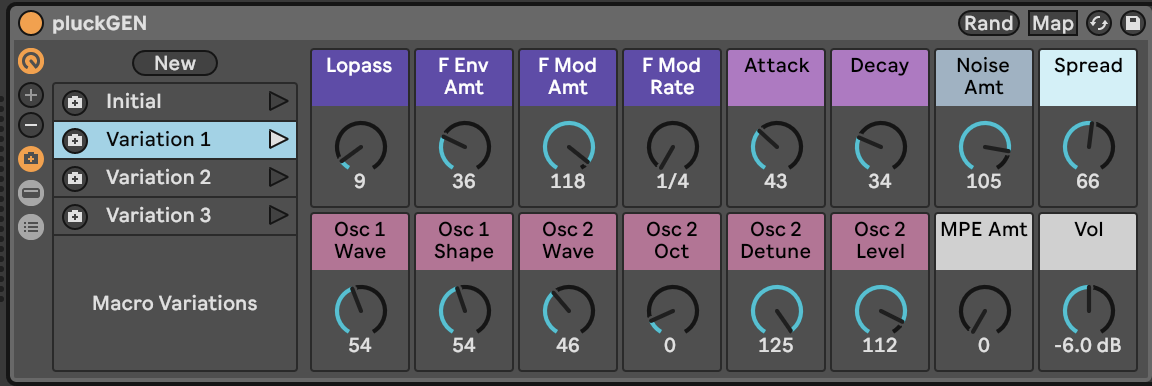The height and width of the screenshot is (386, 1152).
Task: Click the Noise Amt title
Action: pyautogui.click(x=984, y=76)
